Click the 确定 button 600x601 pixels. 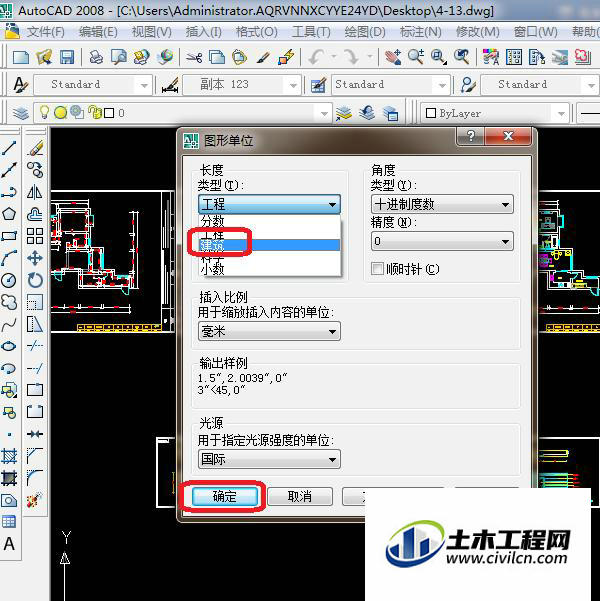click(x=225, y=497)
